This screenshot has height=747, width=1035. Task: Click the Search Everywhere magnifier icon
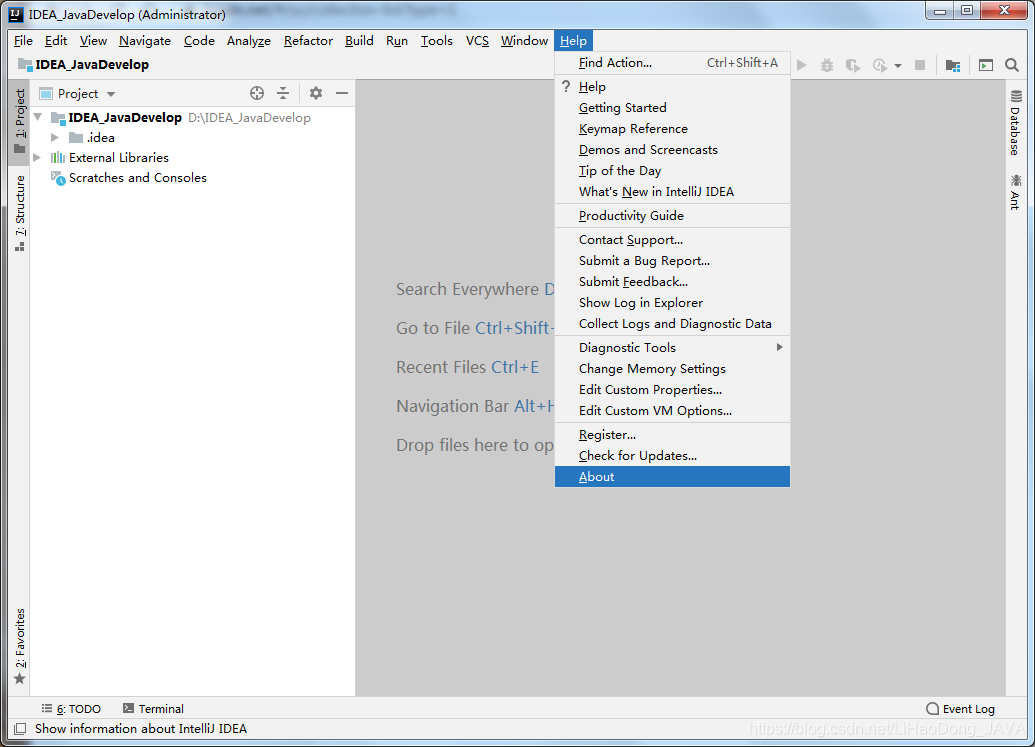[x=1012, y=65]
